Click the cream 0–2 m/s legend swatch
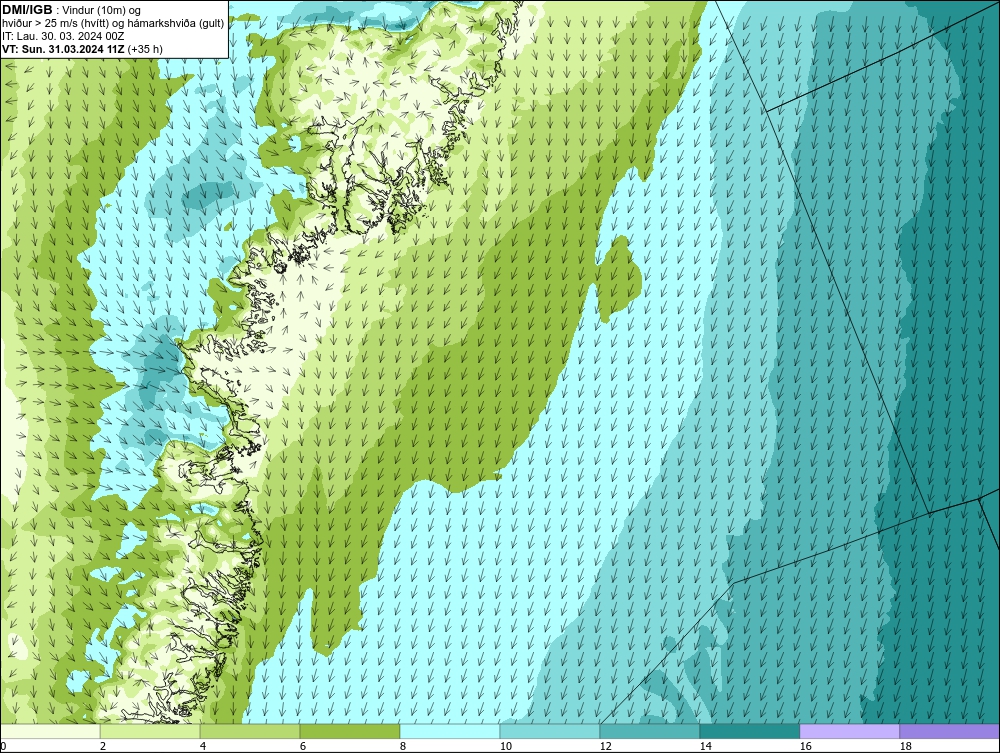Viewport: 1000px width, 753px height. pos(50,731)
